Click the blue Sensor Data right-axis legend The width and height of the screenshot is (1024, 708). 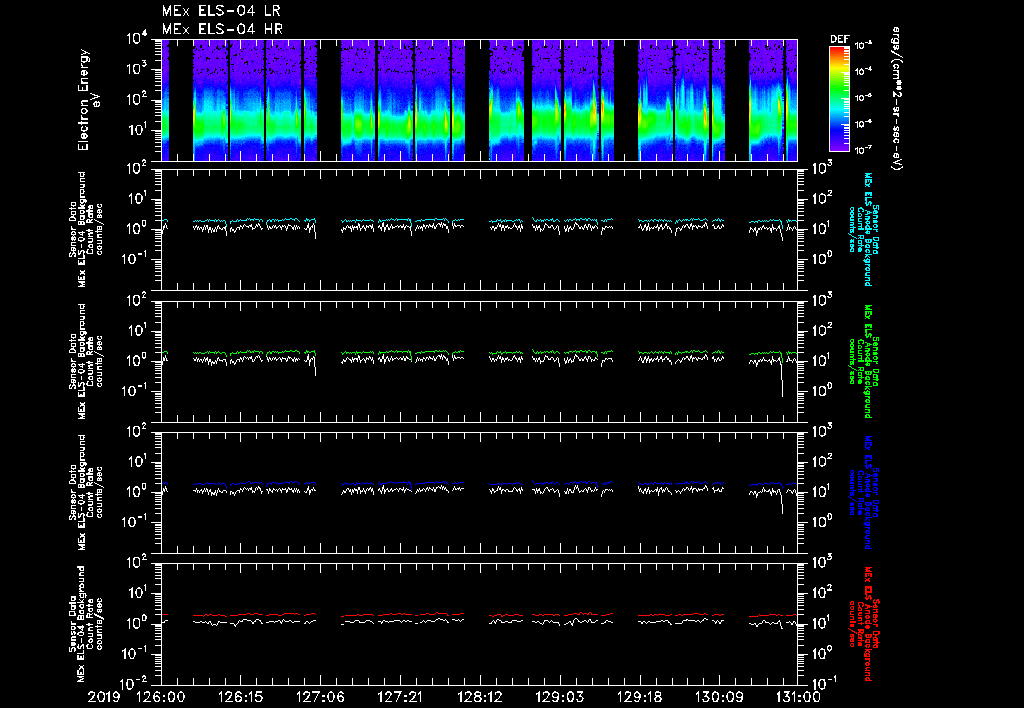[864, 493]
